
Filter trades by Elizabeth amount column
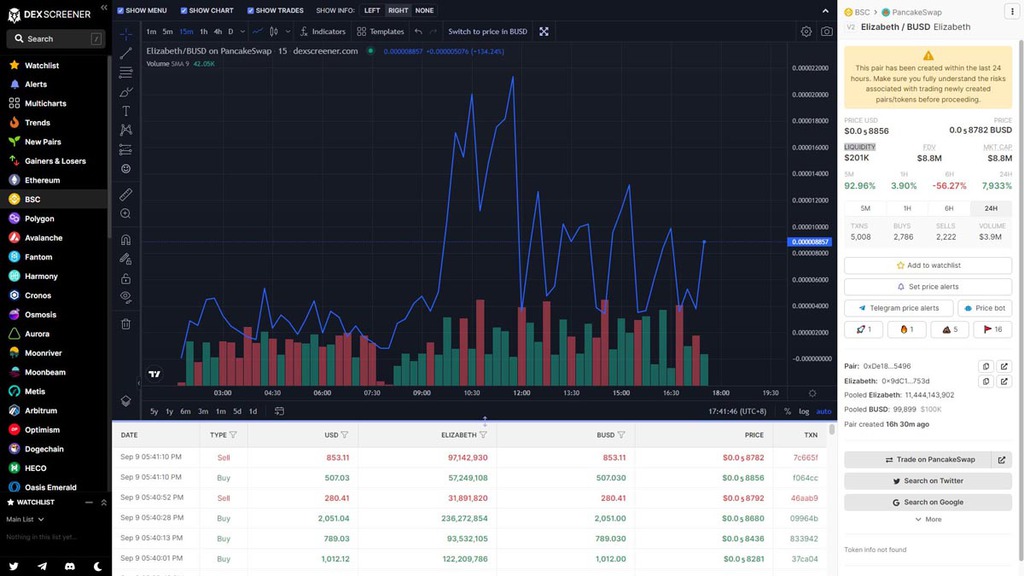tap(483, 435)
